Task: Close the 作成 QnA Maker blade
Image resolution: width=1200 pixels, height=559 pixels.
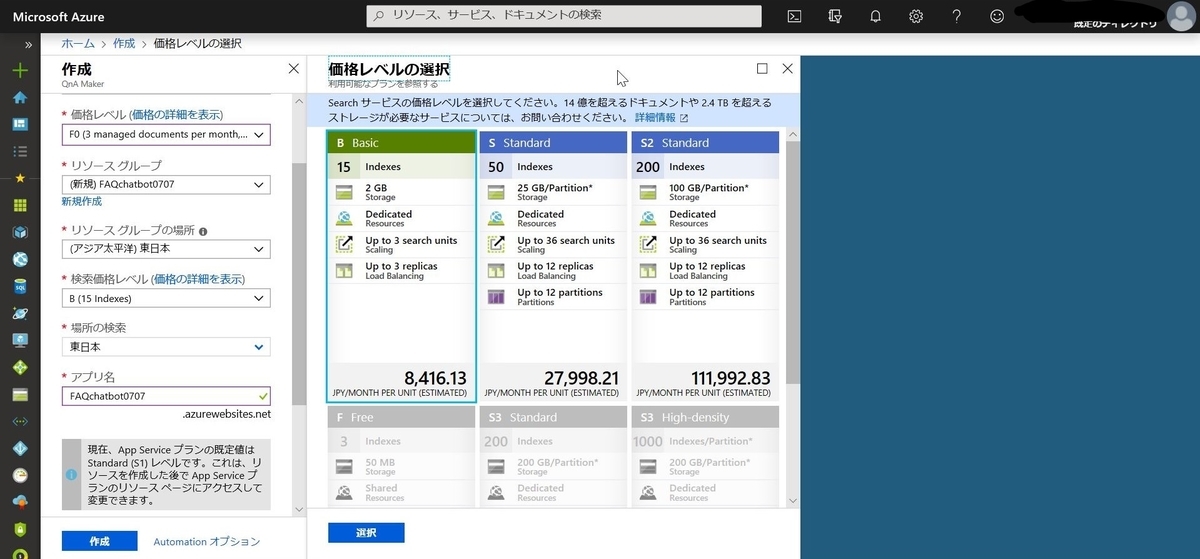Action: (x=293, y=69)
